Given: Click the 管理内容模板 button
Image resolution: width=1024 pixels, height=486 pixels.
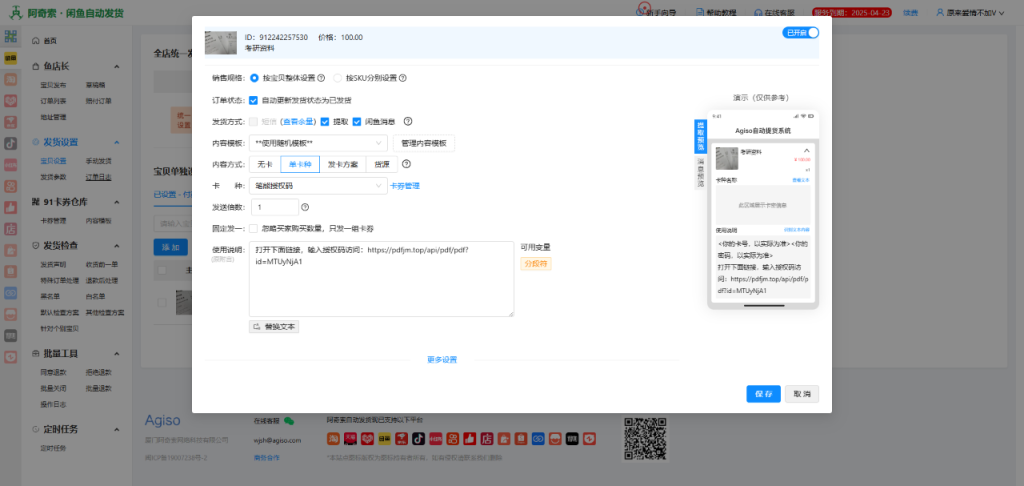Looking at the screenshot, I should click(423, 143).
